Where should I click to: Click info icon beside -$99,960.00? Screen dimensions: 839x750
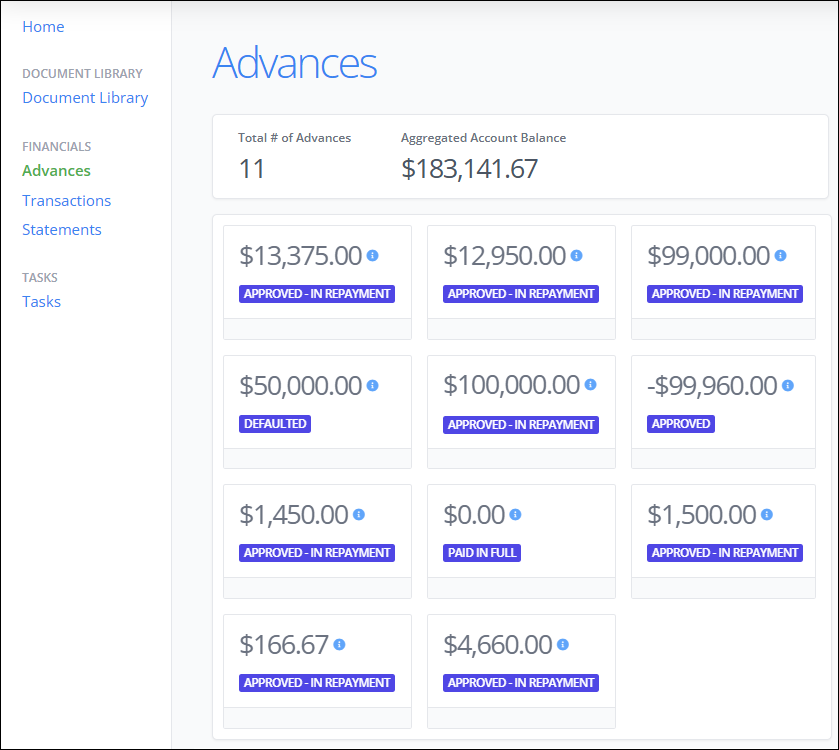(x=787, y=385)
